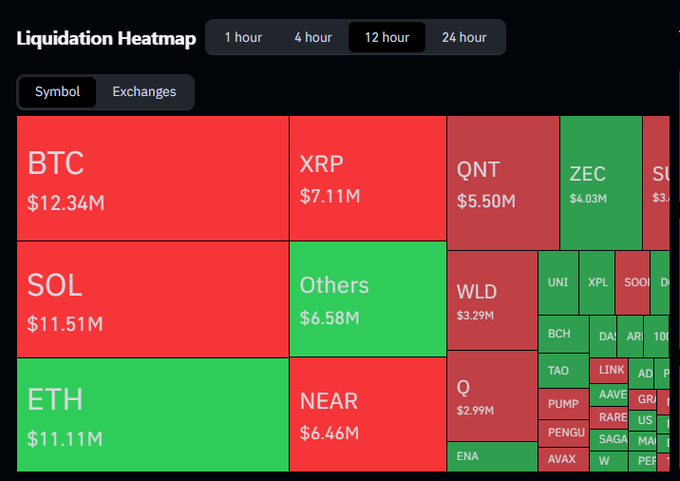This screenshot has height=481, width=680.
Task: Open the PUMP heatmap tile
Action: 563,404
